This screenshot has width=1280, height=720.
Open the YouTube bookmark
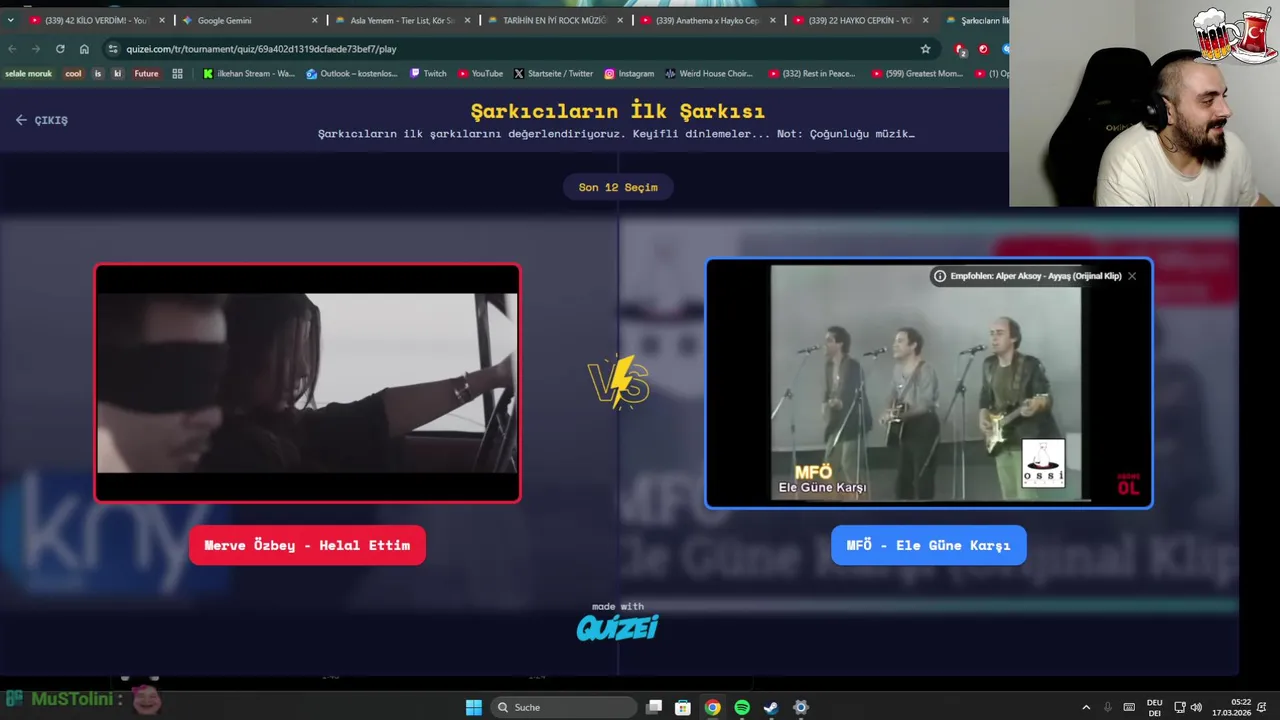(x=480, y=73)
